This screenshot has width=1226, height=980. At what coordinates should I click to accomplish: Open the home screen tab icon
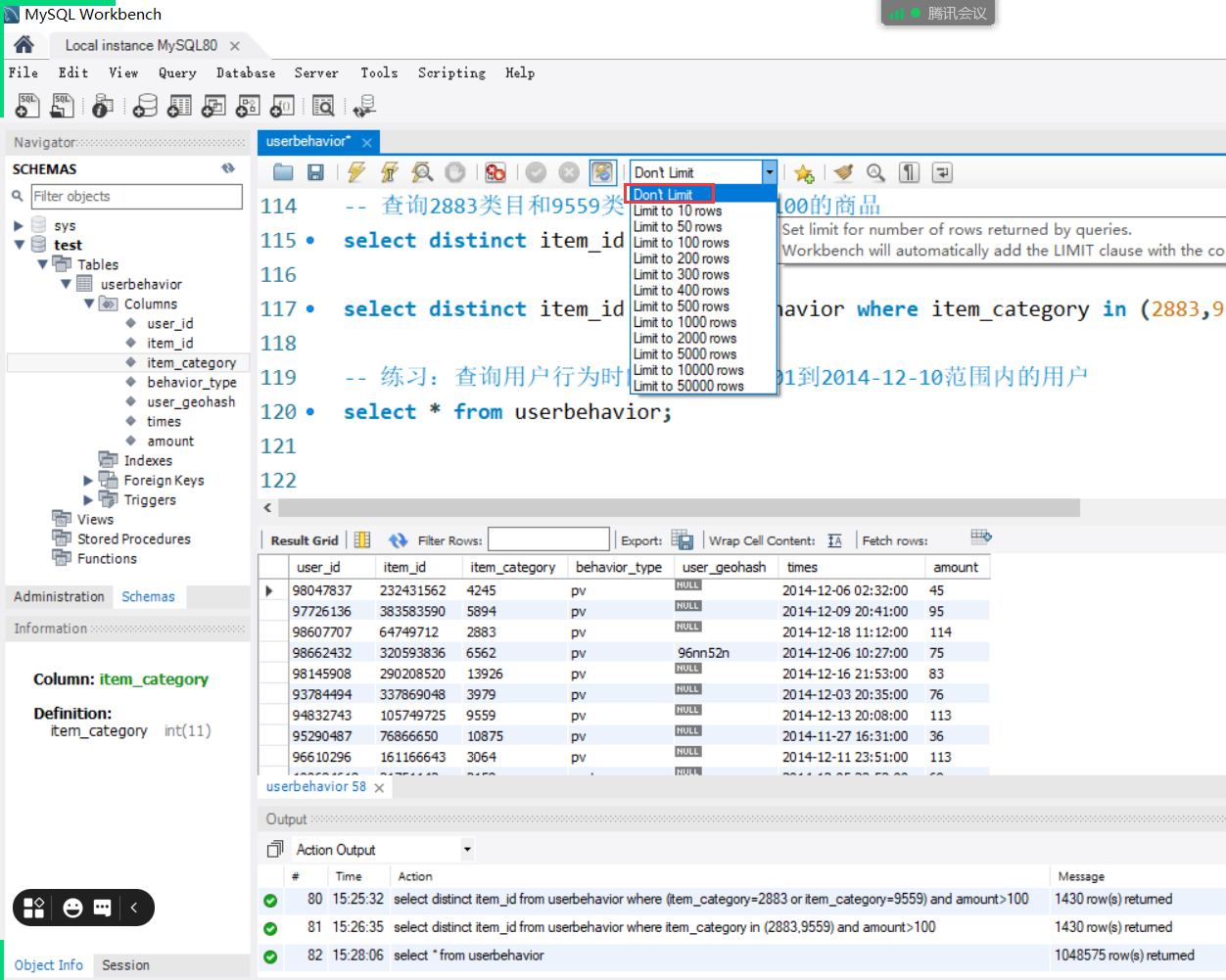[x=24, y=45]
